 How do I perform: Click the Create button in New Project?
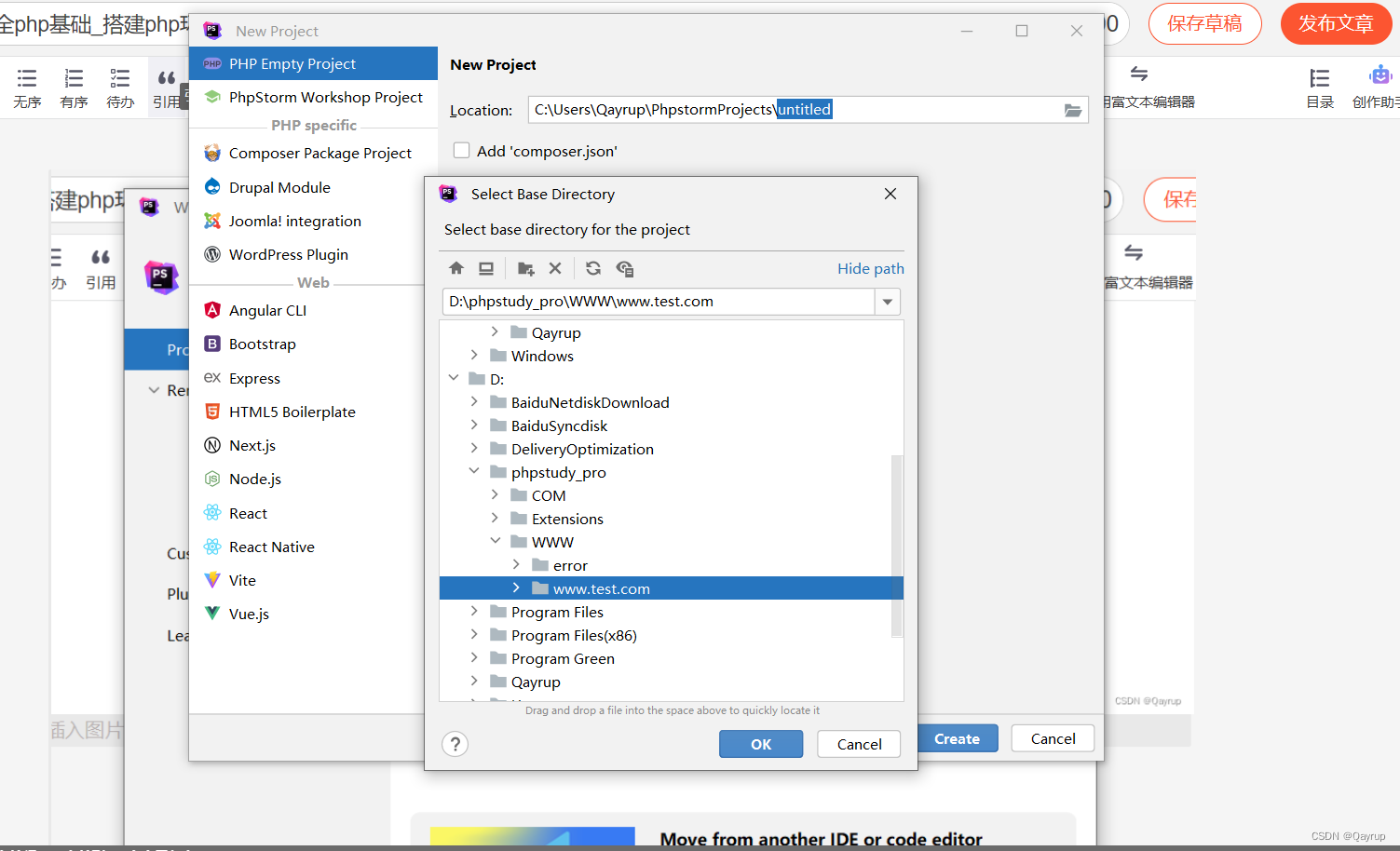point(957,738)
